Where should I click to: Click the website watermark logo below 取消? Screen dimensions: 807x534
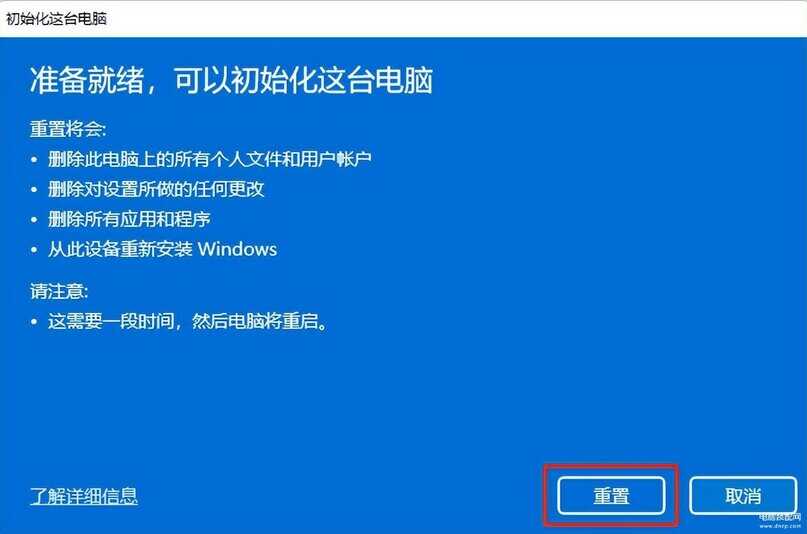[x=780, y=521]
